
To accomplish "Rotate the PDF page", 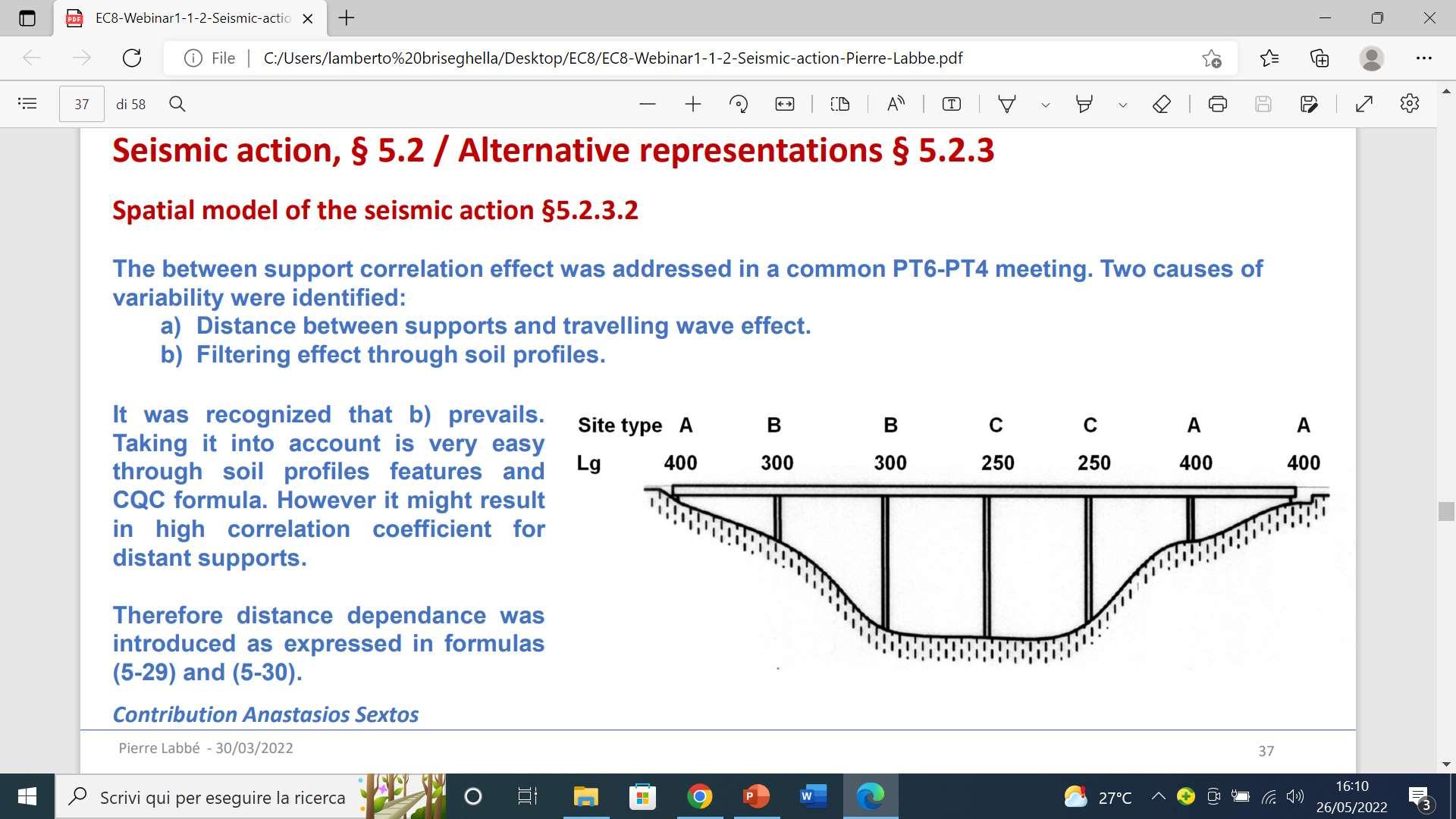I will point(738,104).
